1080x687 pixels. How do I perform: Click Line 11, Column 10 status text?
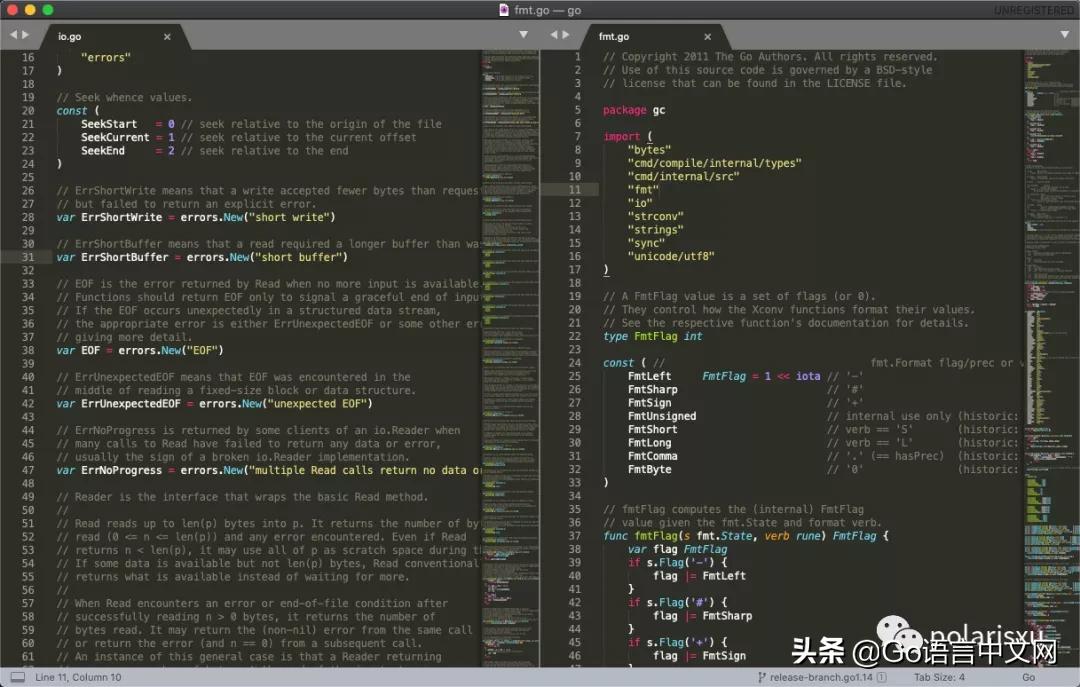click(78, 677)
